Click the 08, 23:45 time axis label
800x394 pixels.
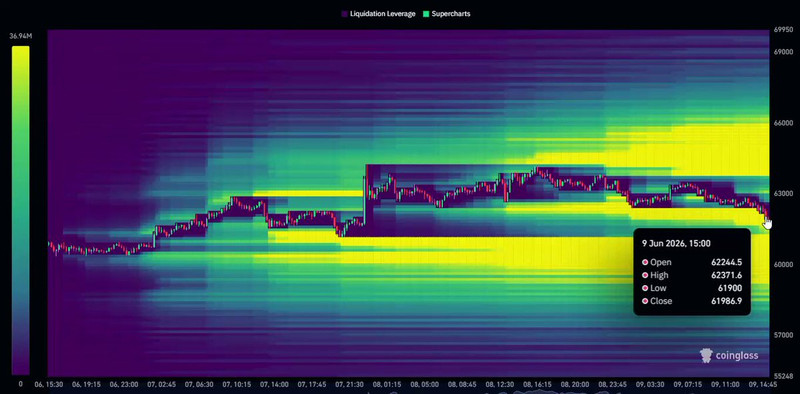pyautogui.click(x=613, y=384)
